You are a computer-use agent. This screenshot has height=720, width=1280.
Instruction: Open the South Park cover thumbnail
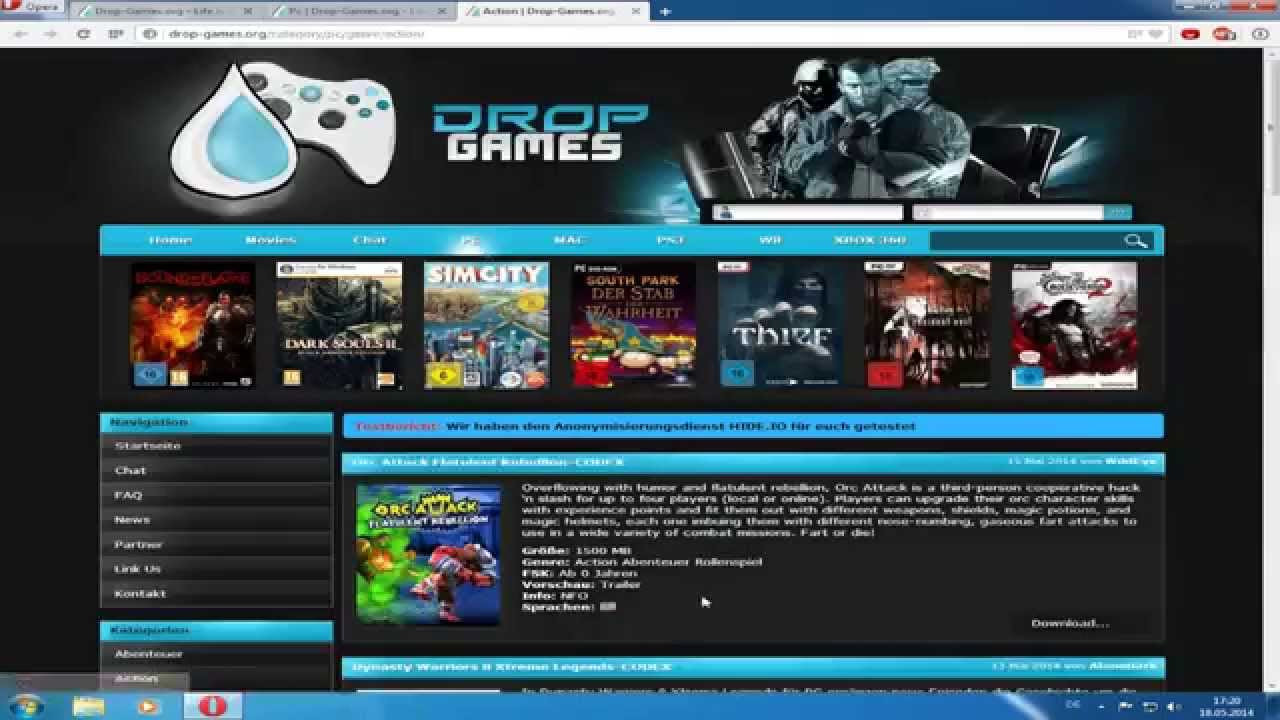click(633, 325)
